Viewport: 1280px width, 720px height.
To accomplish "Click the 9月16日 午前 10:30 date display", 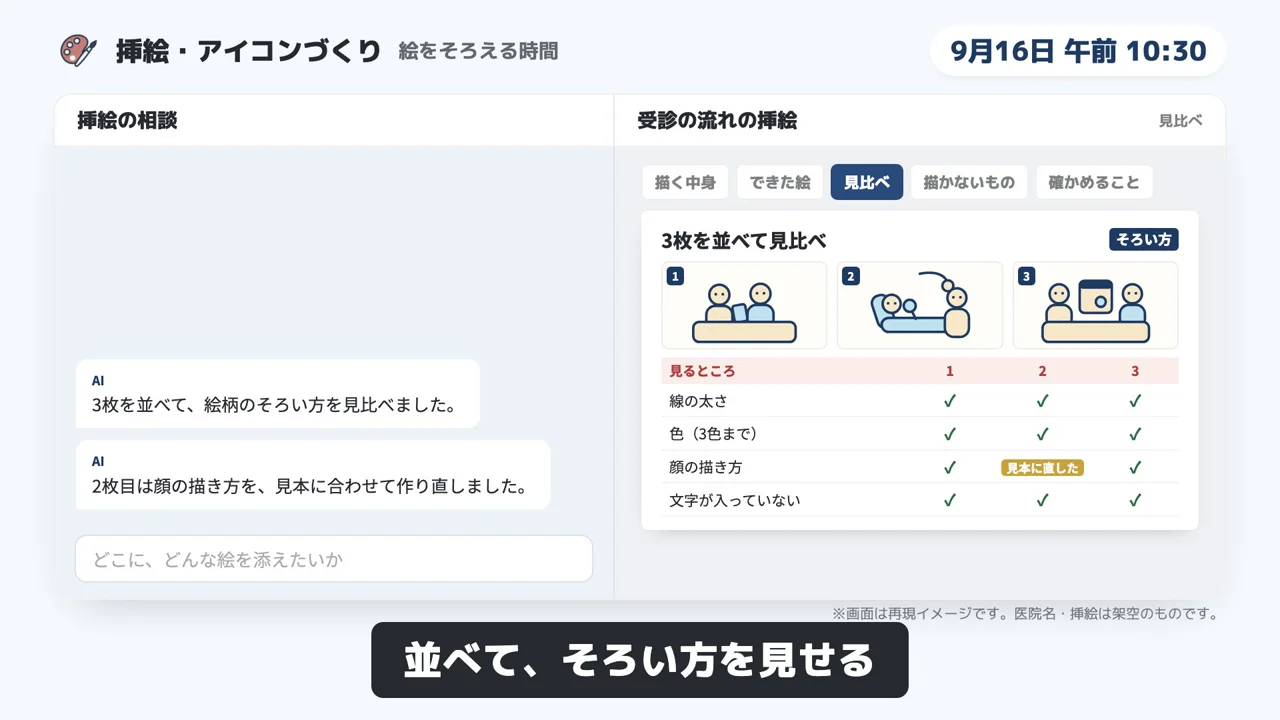I will coord(1078,51).
